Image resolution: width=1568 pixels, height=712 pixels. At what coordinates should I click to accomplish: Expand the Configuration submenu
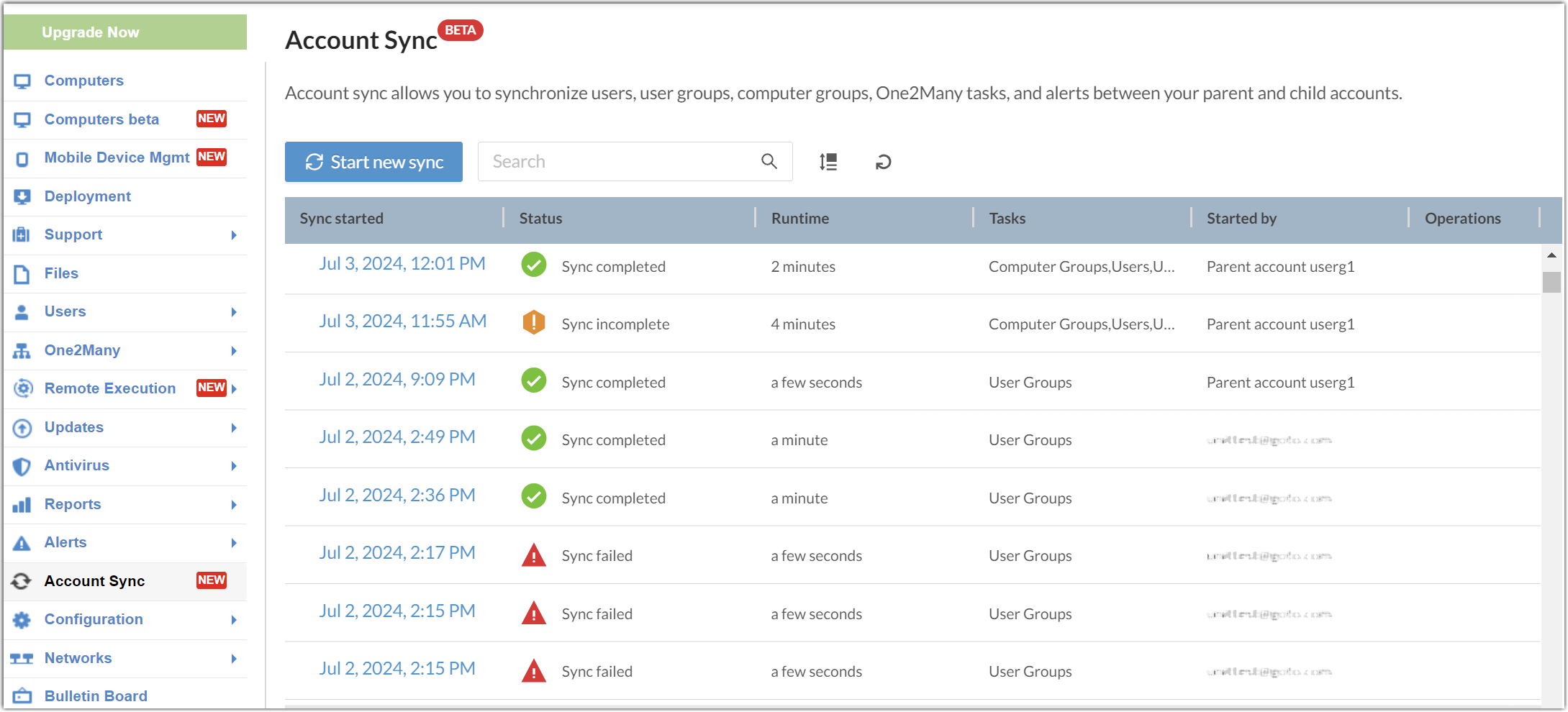pyautogui.click(x=234, y=619)
